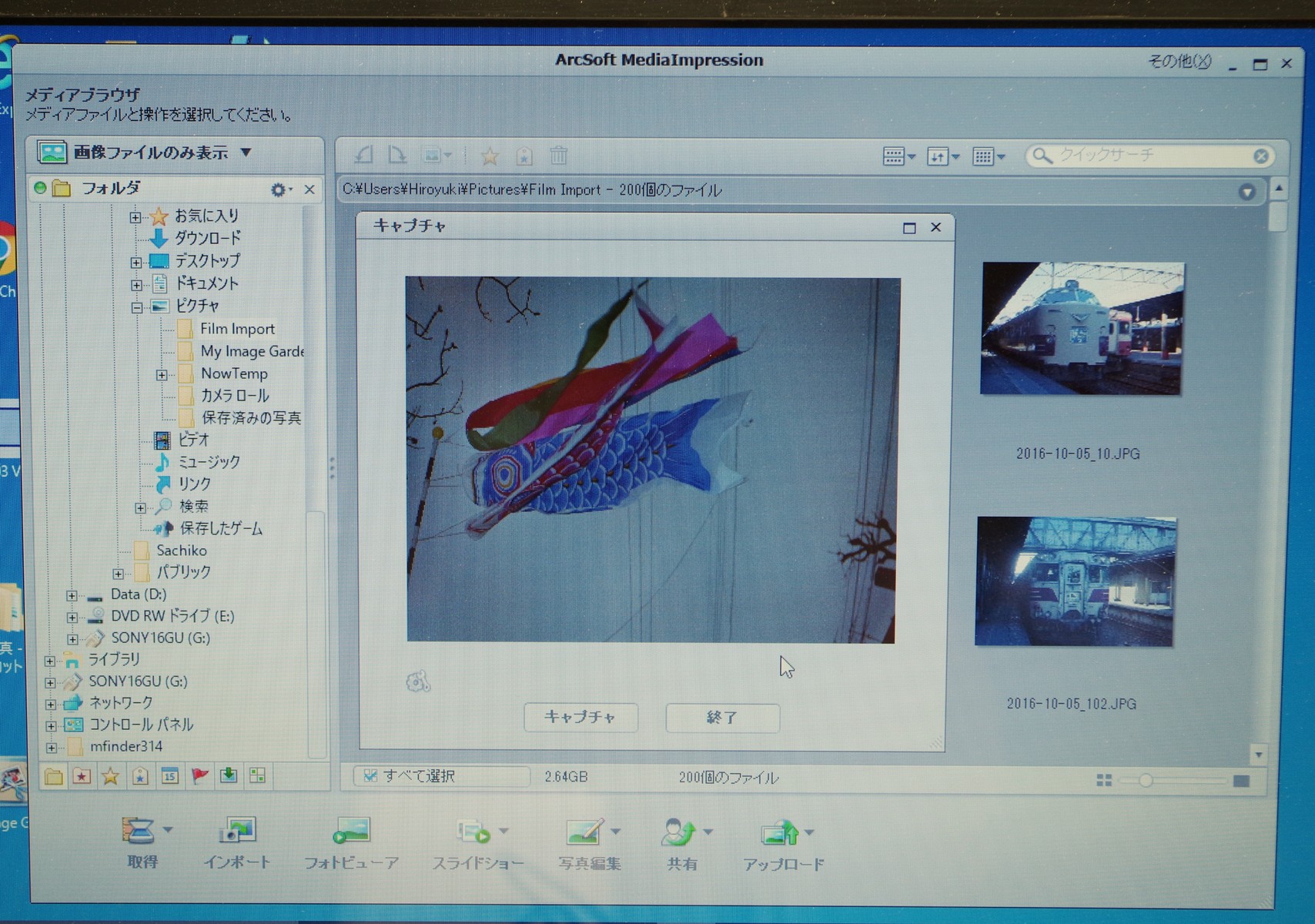Collapse the ピクチャ tree node

137,306
